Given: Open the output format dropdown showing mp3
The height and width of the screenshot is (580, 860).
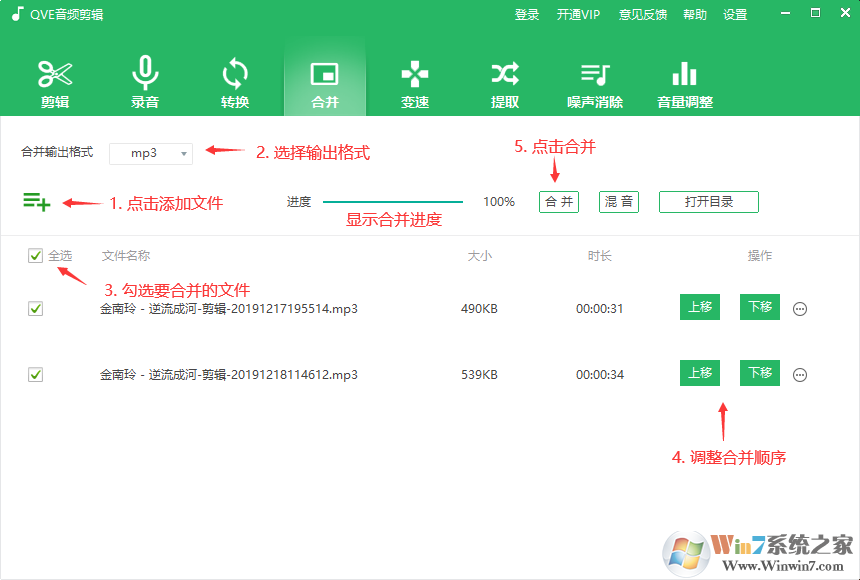Looking at the screenshot, I should pos(150,153).
